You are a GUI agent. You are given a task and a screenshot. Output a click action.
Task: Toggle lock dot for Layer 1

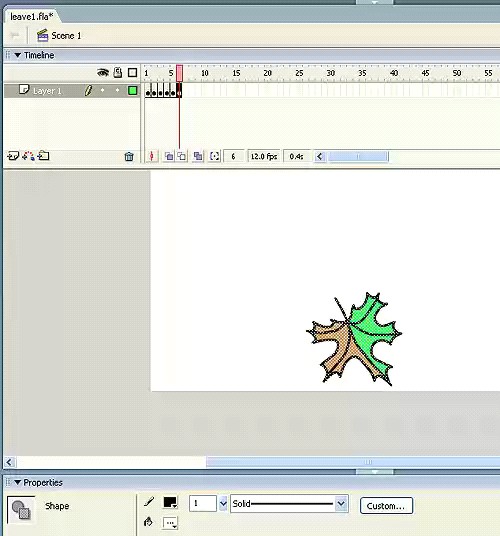pos(117,90)
